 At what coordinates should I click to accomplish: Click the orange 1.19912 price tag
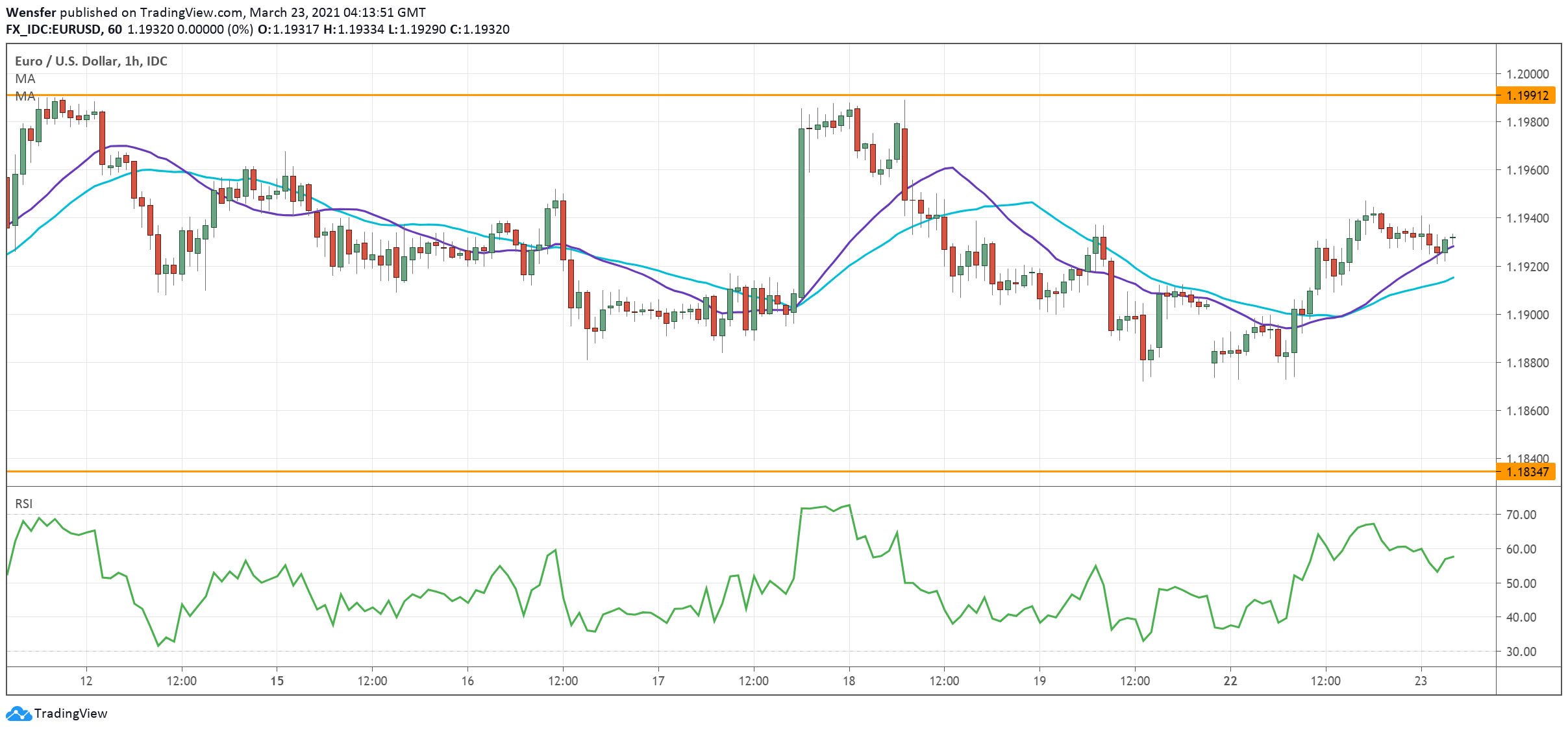(1526, 95)
